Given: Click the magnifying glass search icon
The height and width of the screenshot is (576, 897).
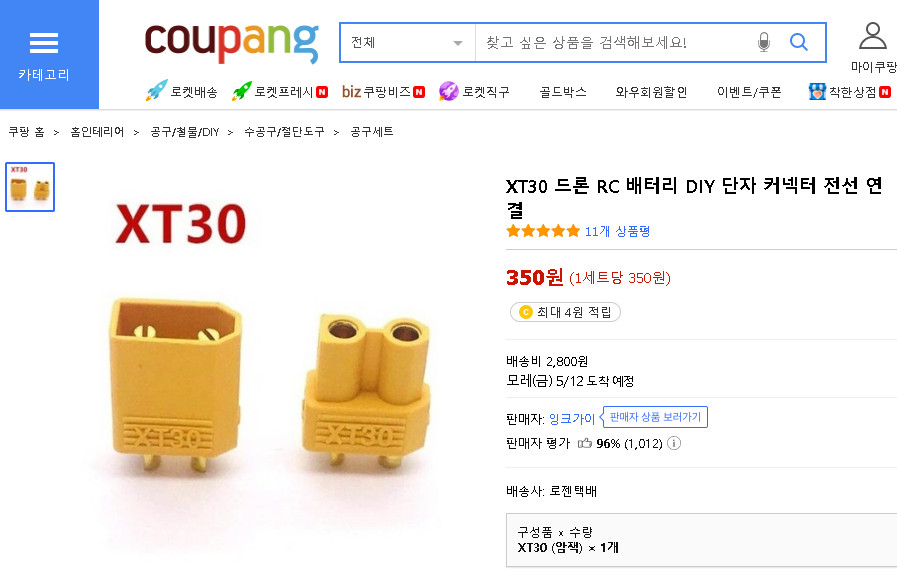Looking at the screenshot, I should (799, 42).
